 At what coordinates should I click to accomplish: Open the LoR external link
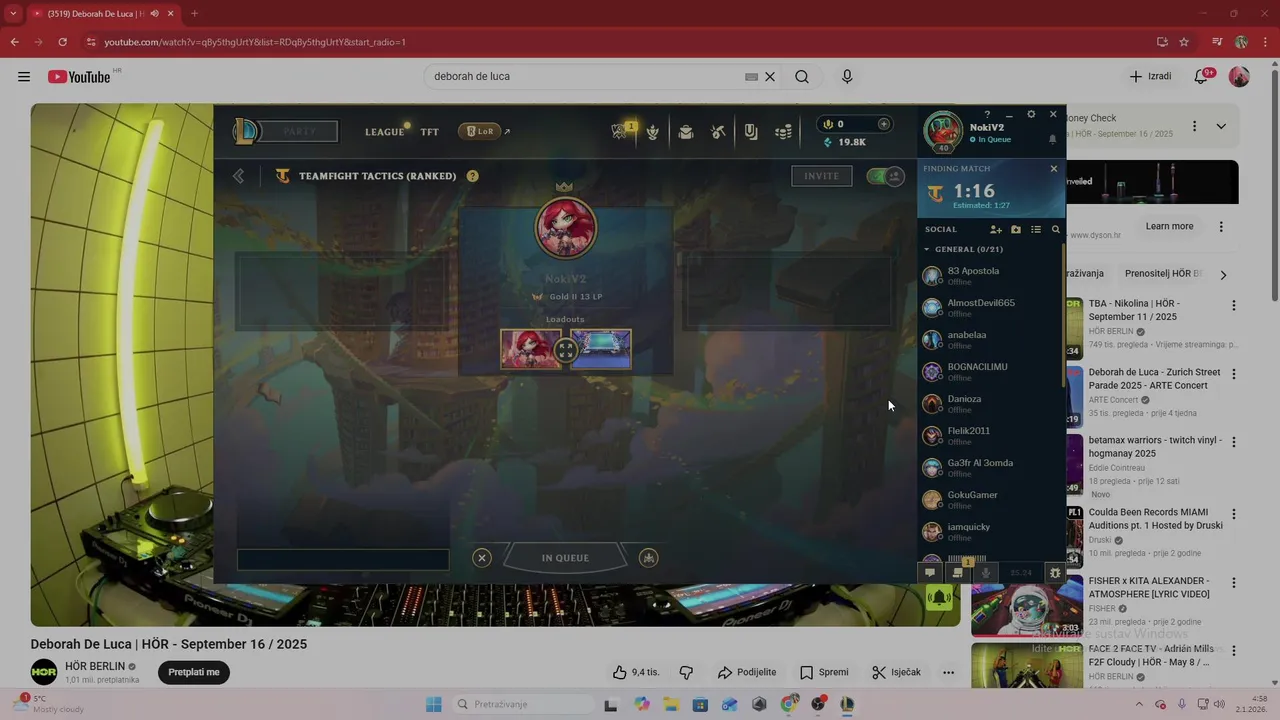484,131
